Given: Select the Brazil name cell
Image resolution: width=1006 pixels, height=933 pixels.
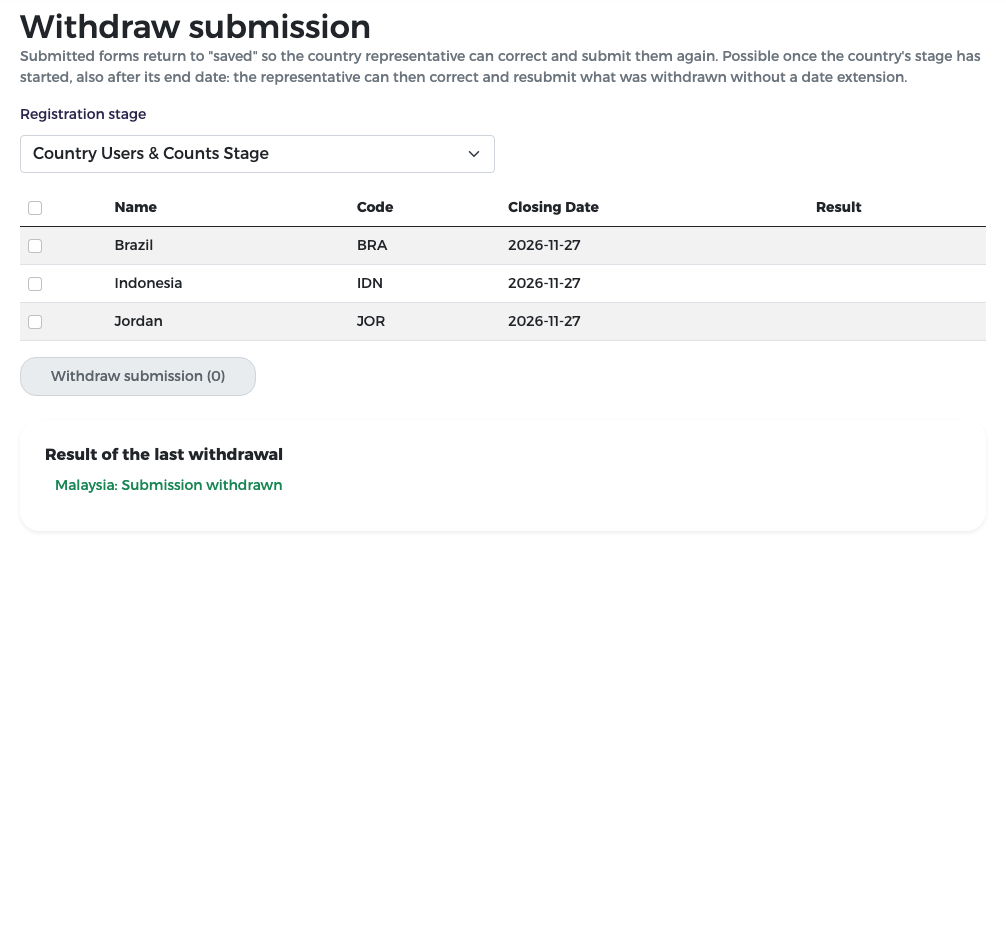Looking at the screenshot, I should tap(133, 245).
